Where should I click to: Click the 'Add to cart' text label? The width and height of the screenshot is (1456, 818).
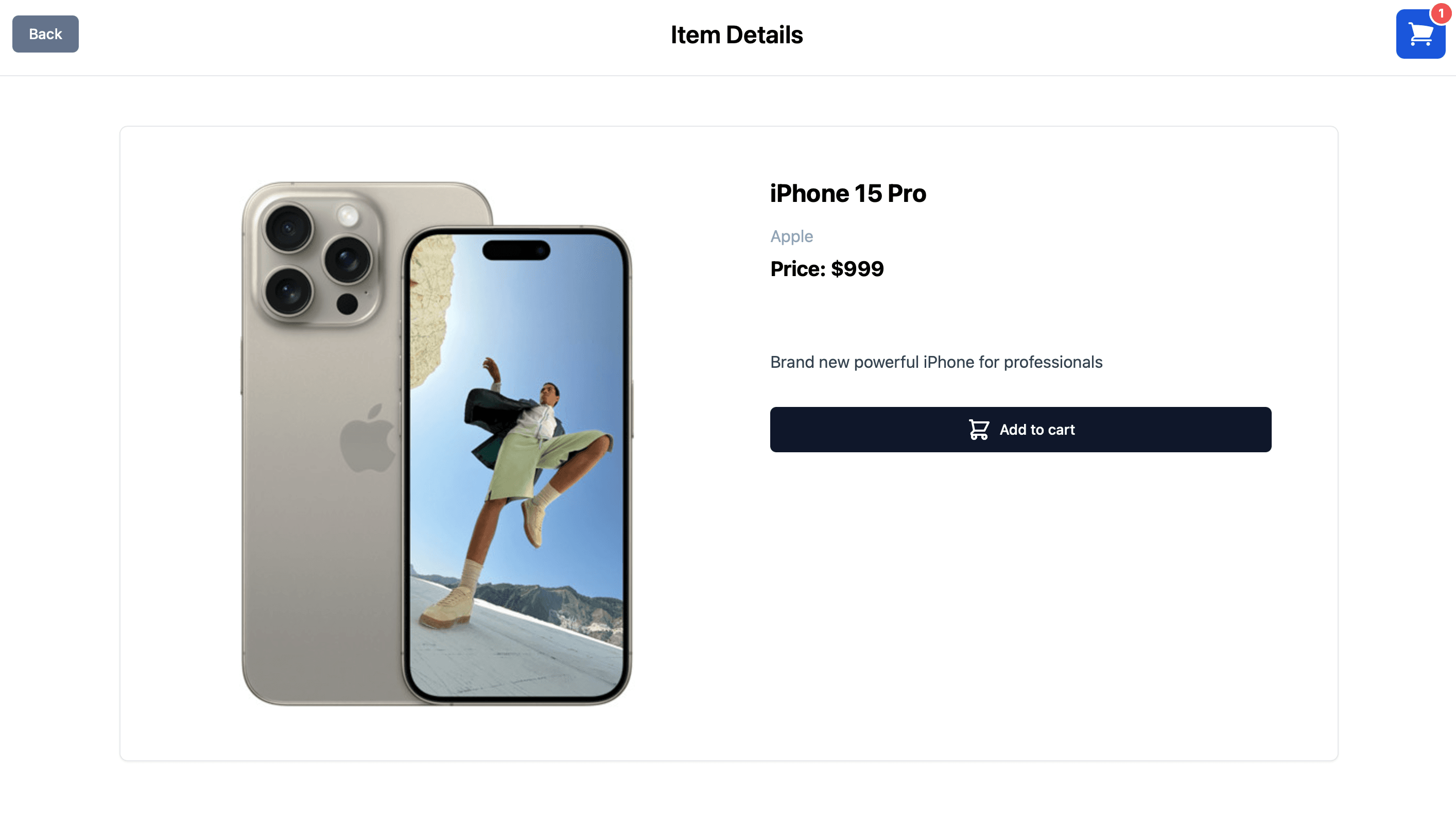(1037, 430)
